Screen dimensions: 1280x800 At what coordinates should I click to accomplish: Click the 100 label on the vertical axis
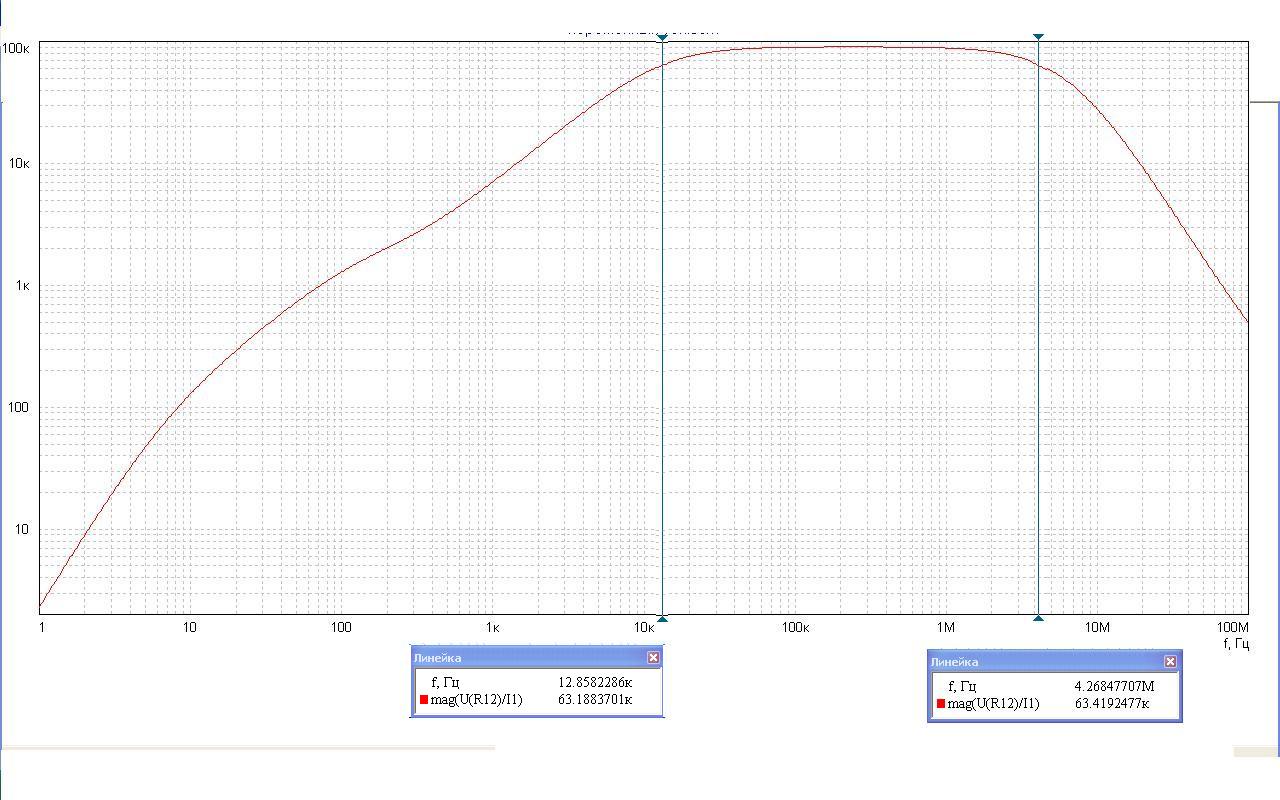tap(20, 408)
